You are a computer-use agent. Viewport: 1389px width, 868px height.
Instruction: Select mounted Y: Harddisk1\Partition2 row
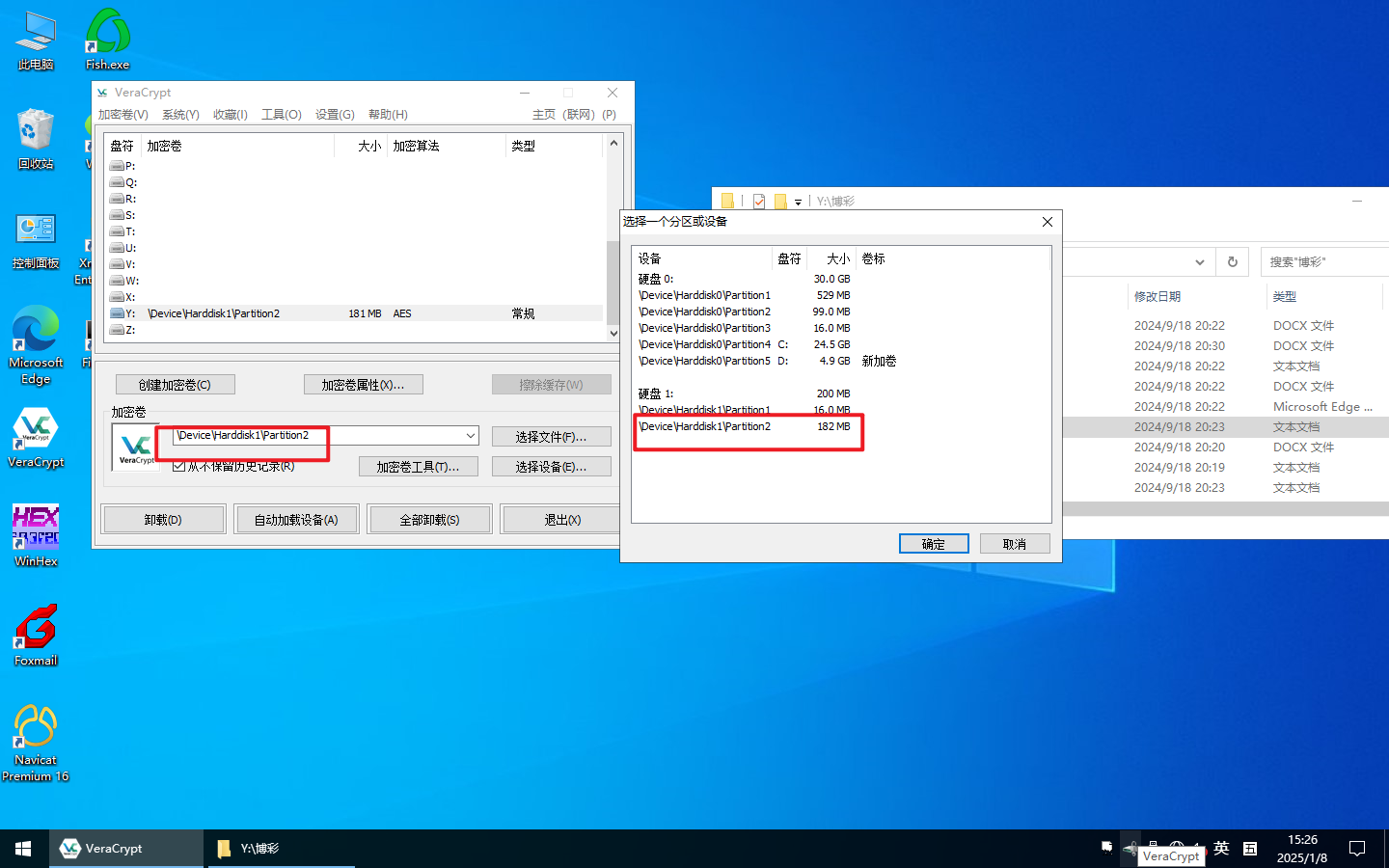[x=356, y=313]
